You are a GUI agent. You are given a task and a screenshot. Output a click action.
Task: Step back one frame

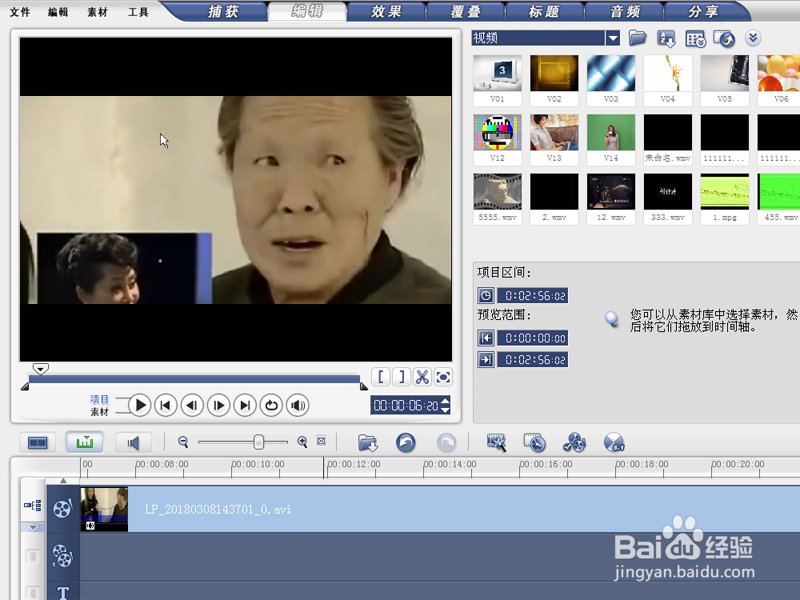point(192,406)
